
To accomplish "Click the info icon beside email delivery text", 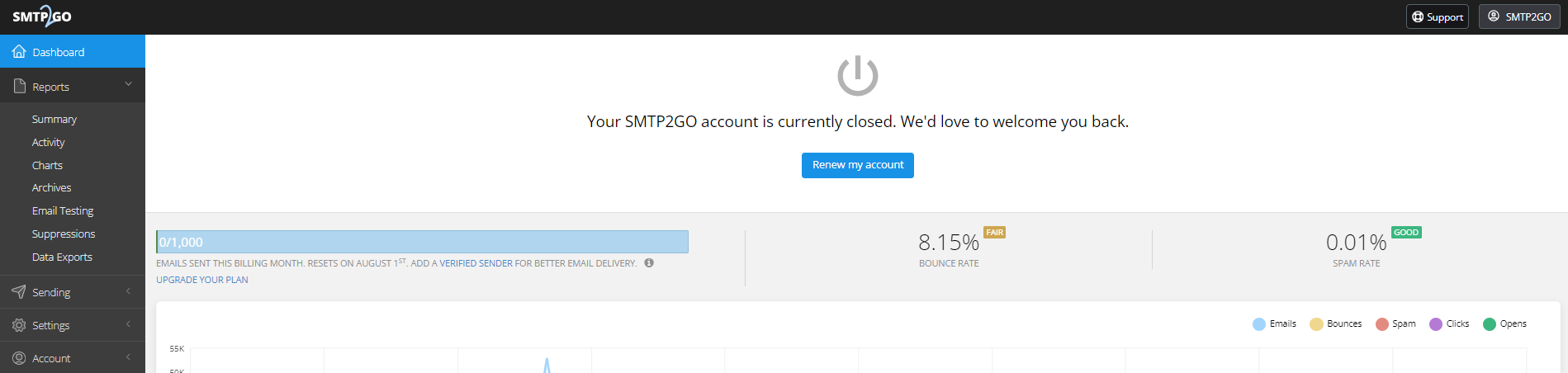I will tap(649, 263).
